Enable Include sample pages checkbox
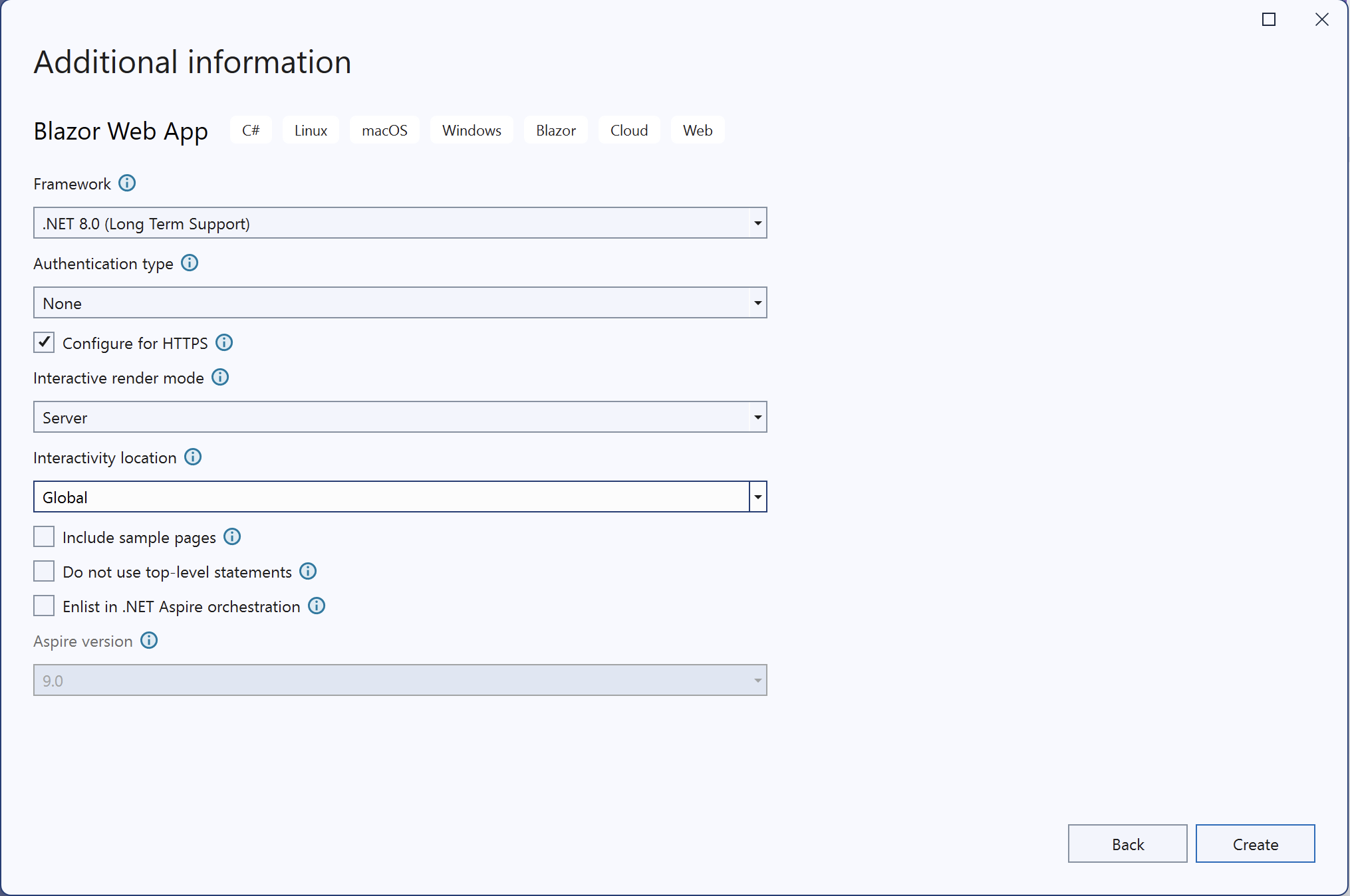 pos(44,536)
